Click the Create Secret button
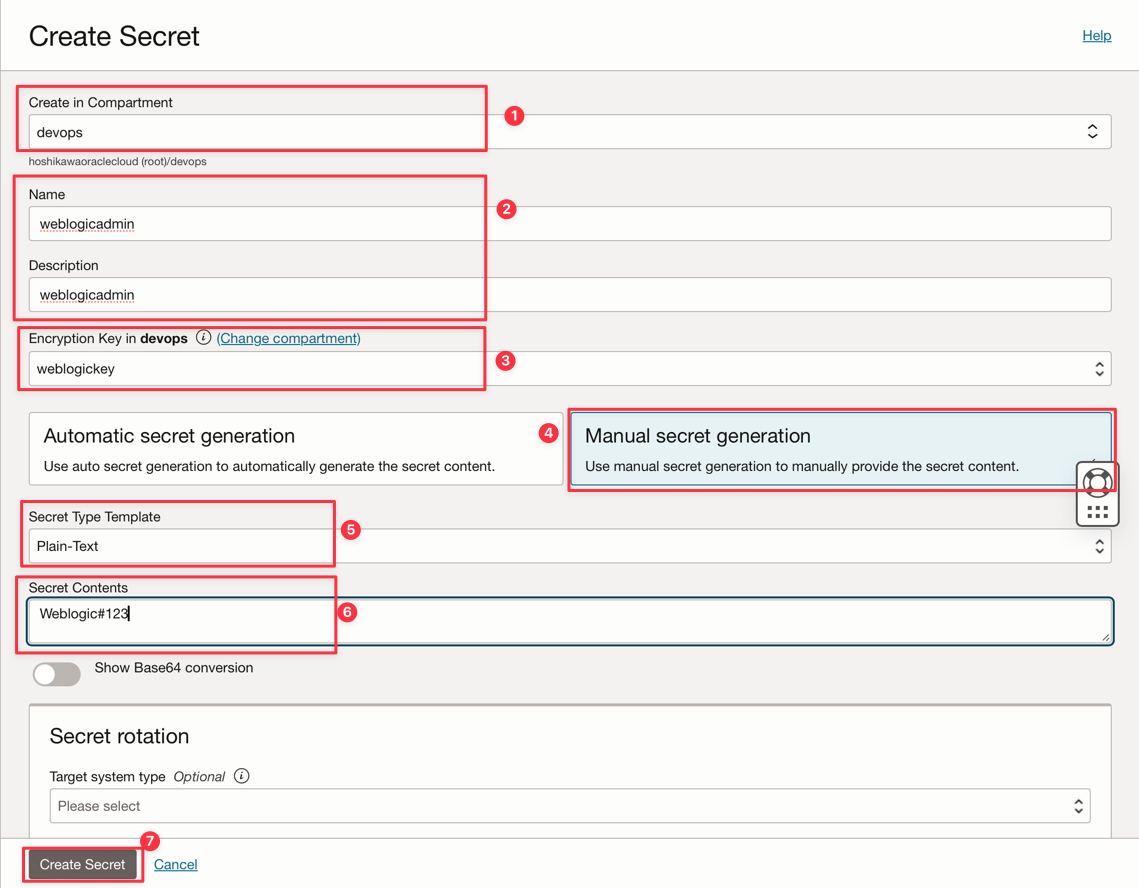The image size is (1139, 888). [83, 864]
